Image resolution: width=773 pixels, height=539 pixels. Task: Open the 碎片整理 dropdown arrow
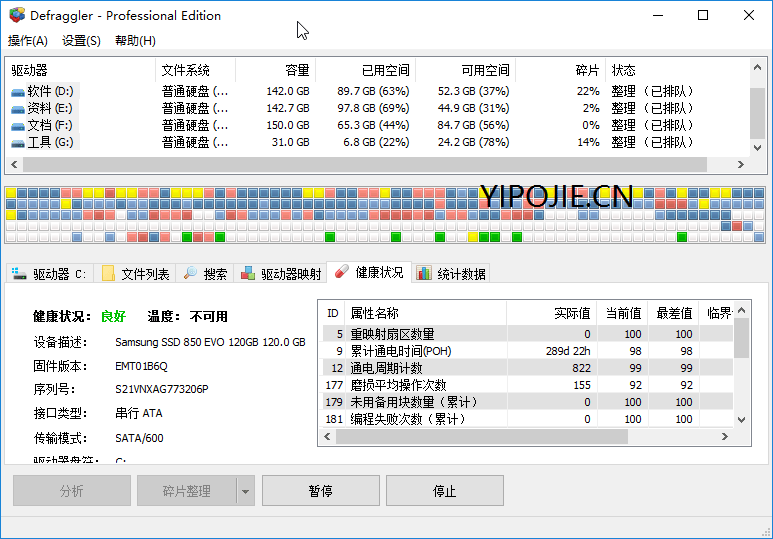pos(246,491)
